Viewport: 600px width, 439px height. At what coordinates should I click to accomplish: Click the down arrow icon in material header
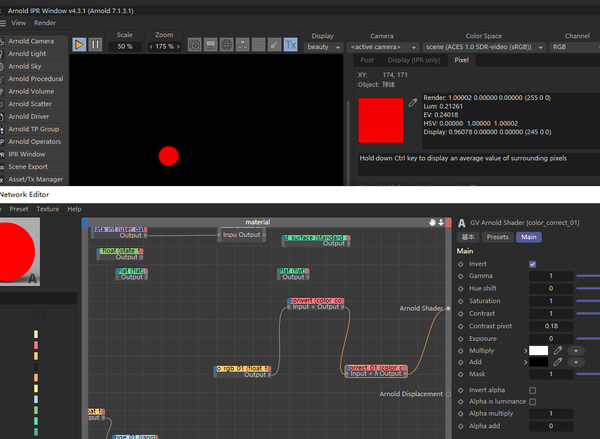pos(441,222)
